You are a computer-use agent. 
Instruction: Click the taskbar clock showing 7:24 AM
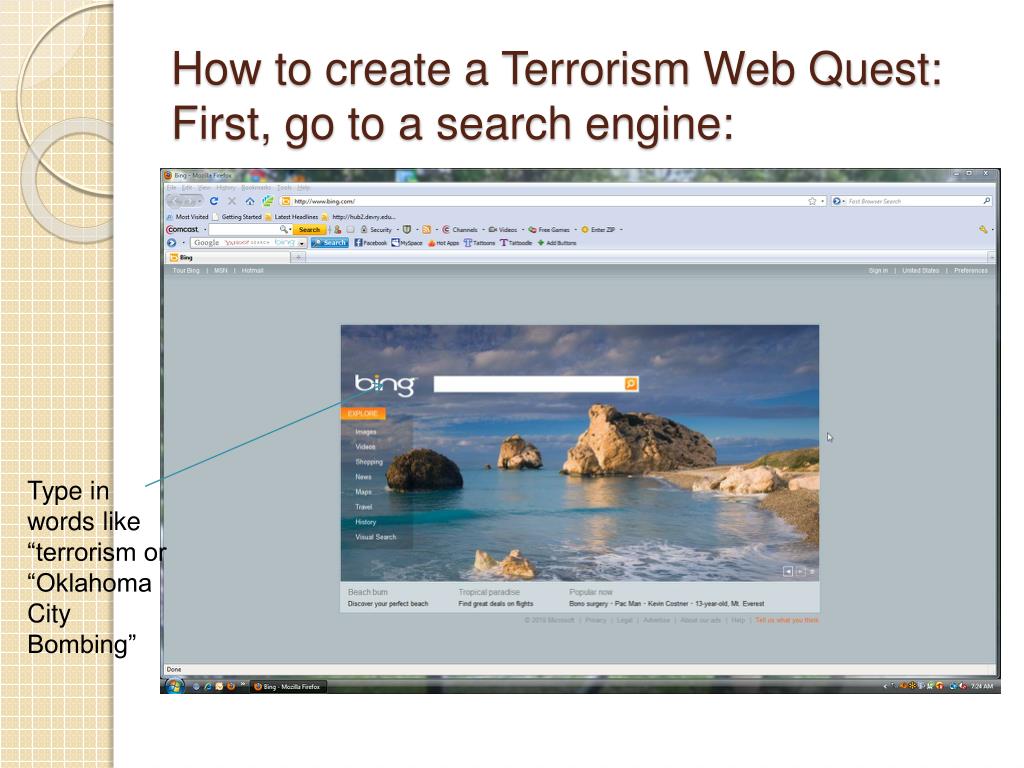click(x=982, y=686)
